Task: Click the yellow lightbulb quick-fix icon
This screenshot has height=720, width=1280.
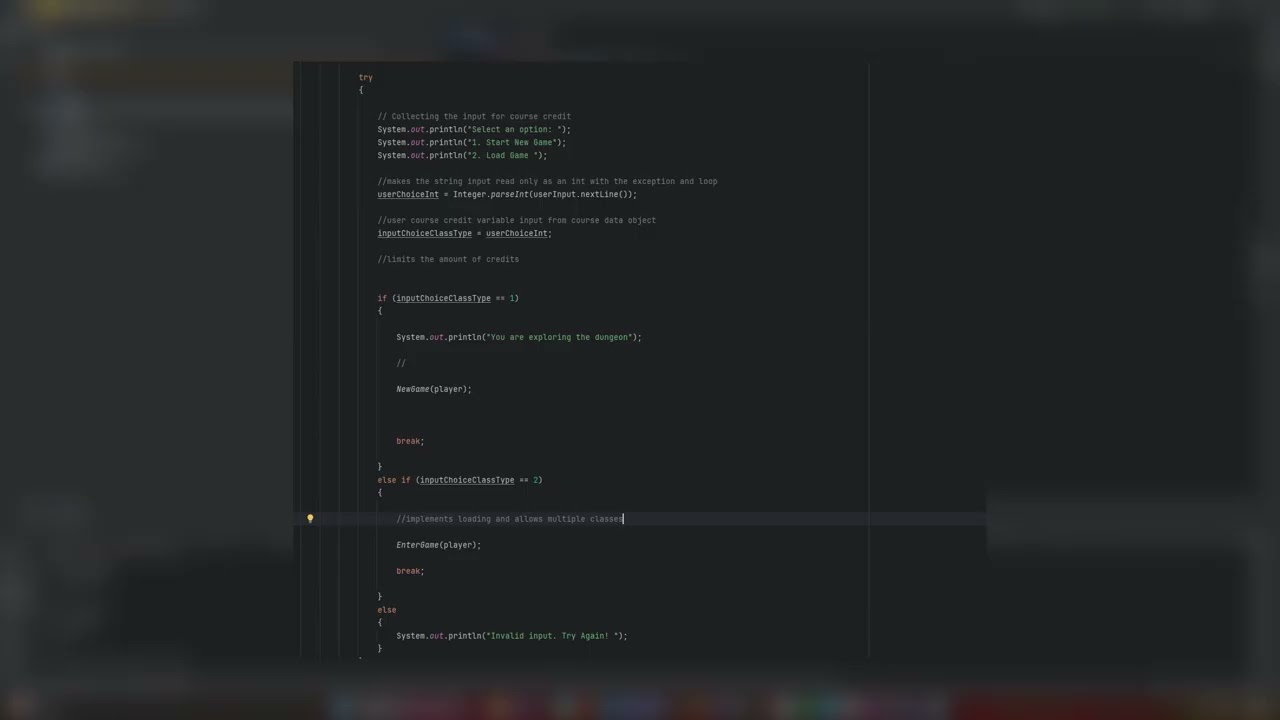Action: pyautogui.click(x=310, y=519)
